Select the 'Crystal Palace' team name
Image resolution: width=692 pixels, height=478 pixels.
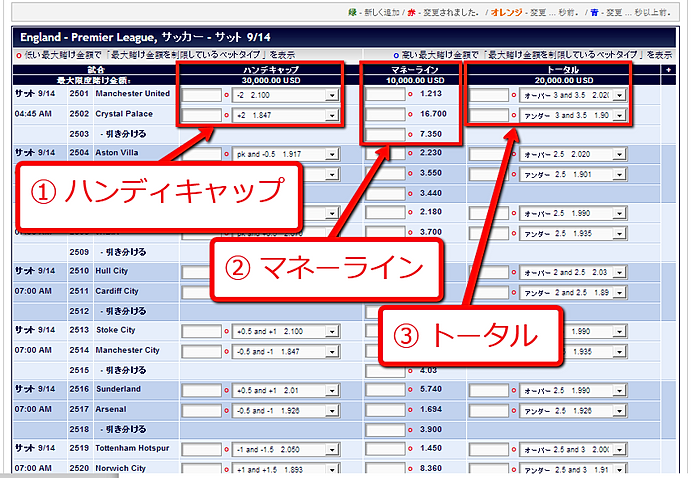tap(124, 114)
